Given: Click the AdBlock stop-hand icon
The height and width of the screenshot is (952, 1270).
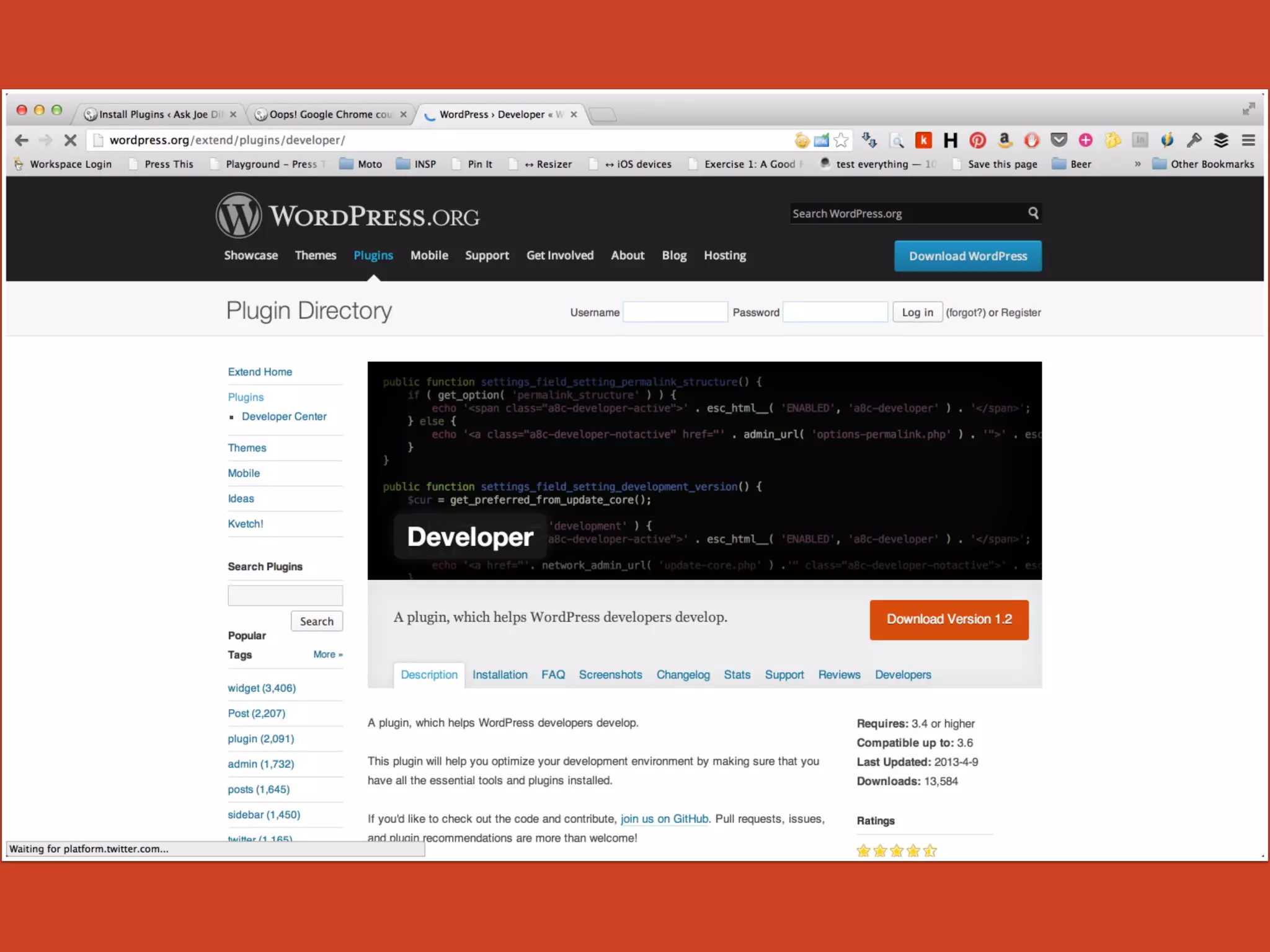Looking at the screenshot, I should 1031,141.
